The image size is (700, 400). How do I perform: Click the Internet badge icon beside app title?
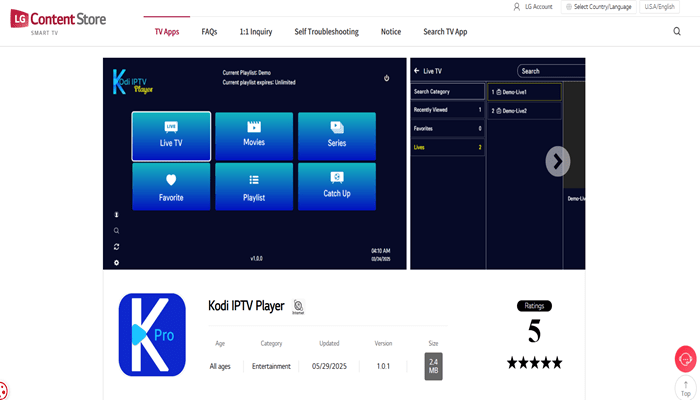coord(298,306)
